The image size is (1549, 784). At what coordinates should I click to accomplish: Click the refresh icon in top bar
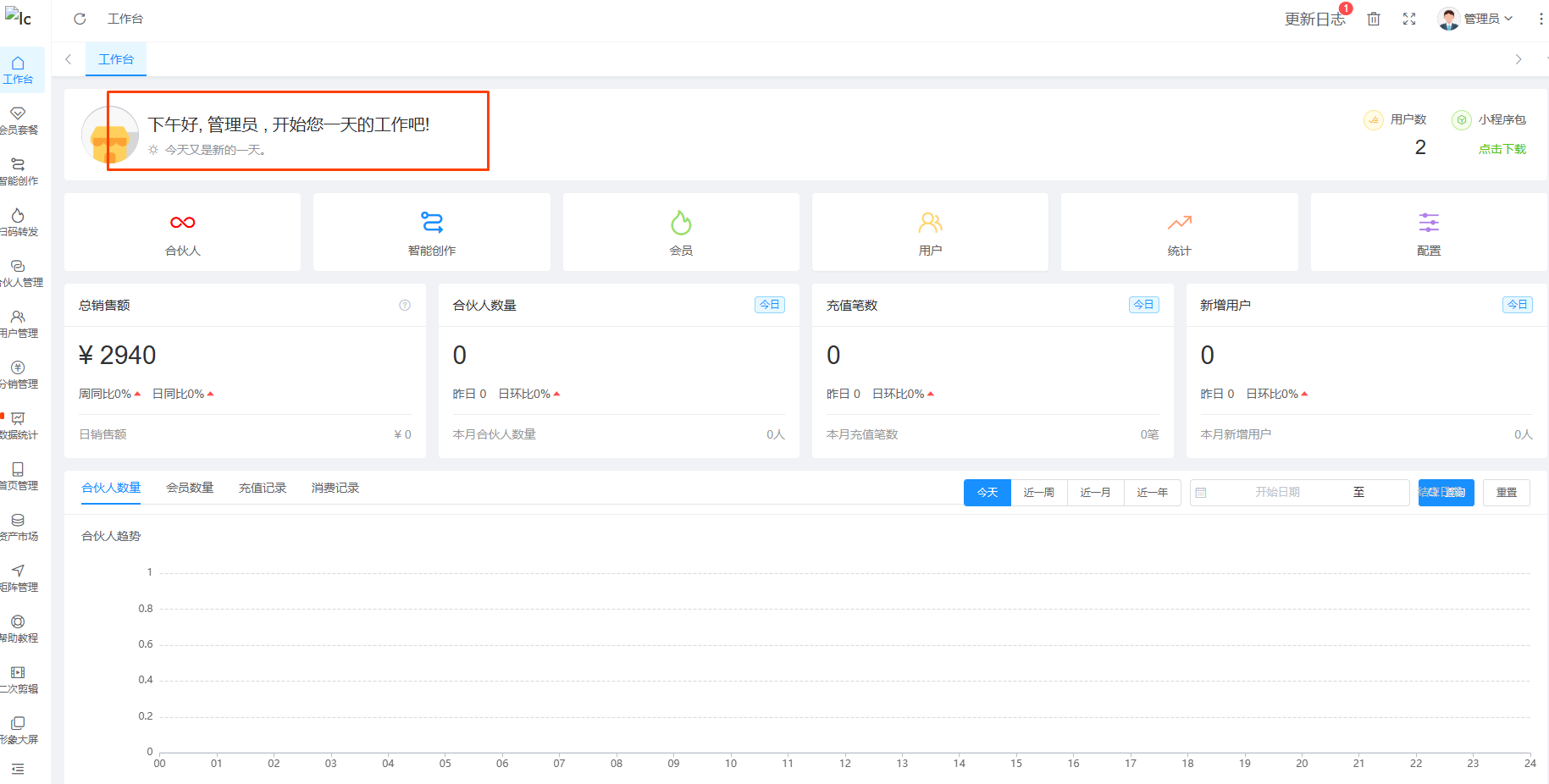click(x=80, y=19)
